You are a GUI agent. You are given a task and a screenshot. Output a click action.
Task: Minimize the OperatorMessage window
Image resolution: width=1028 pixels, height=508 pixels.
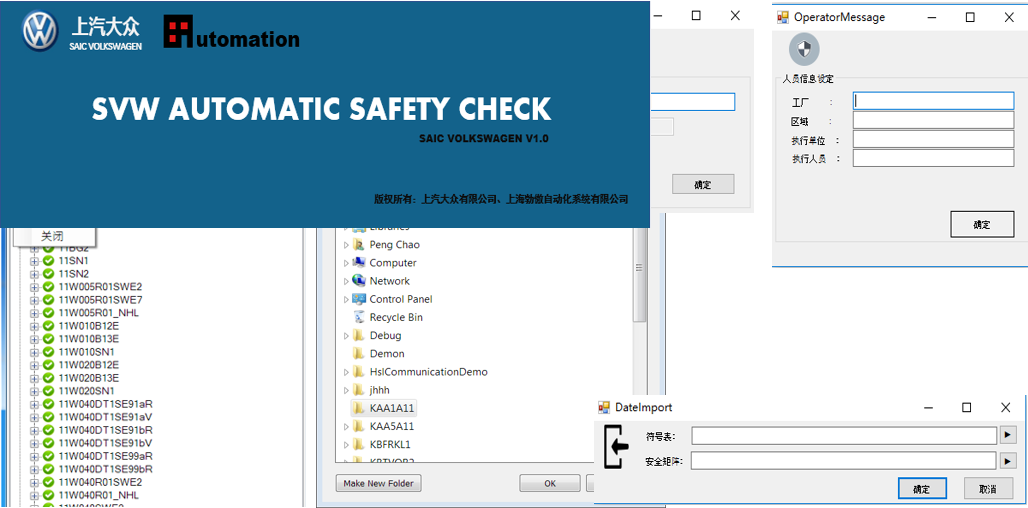[932, 18]
